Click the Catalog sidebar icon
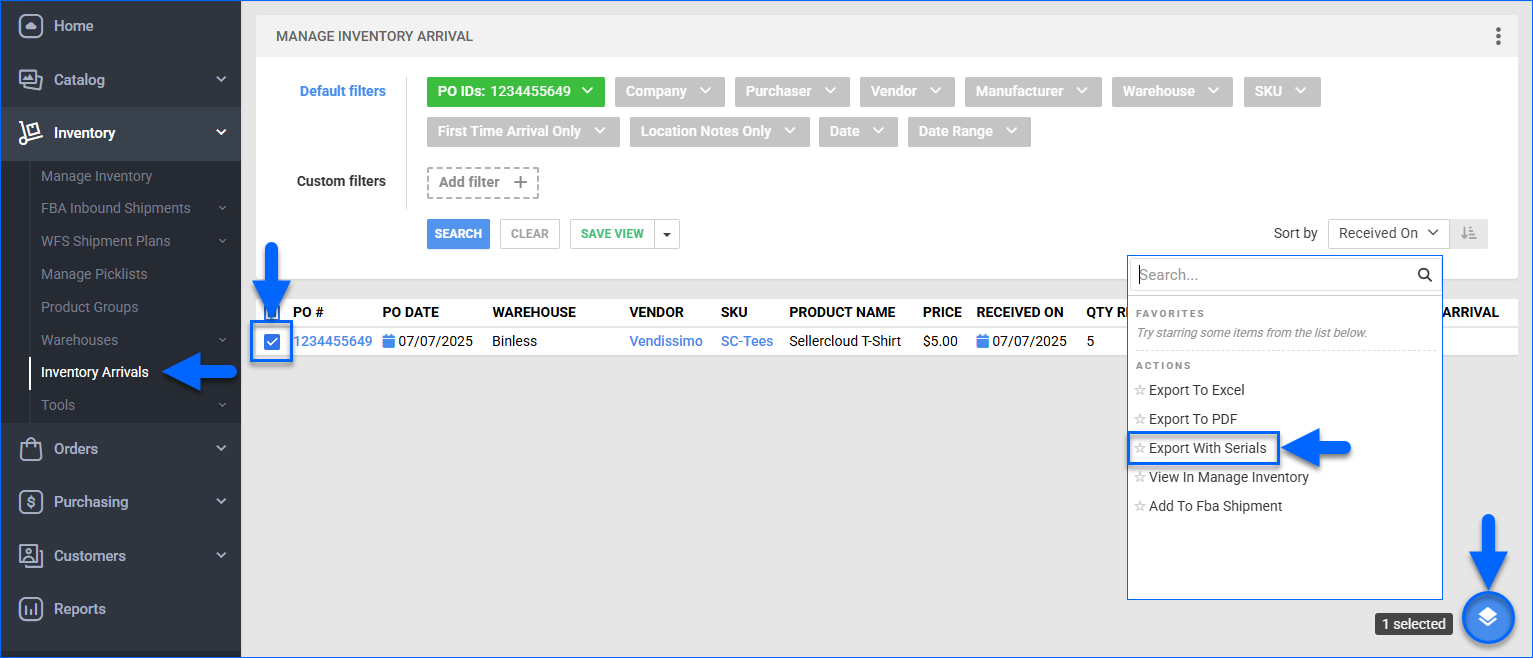 pos(30,80)
